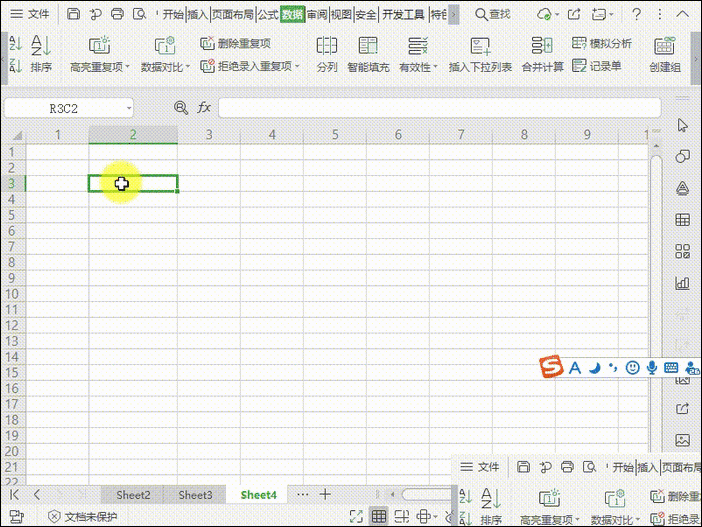Open the 安全 ribbon tab
This screenshot has width=702, height=527.
click(366, 14)
